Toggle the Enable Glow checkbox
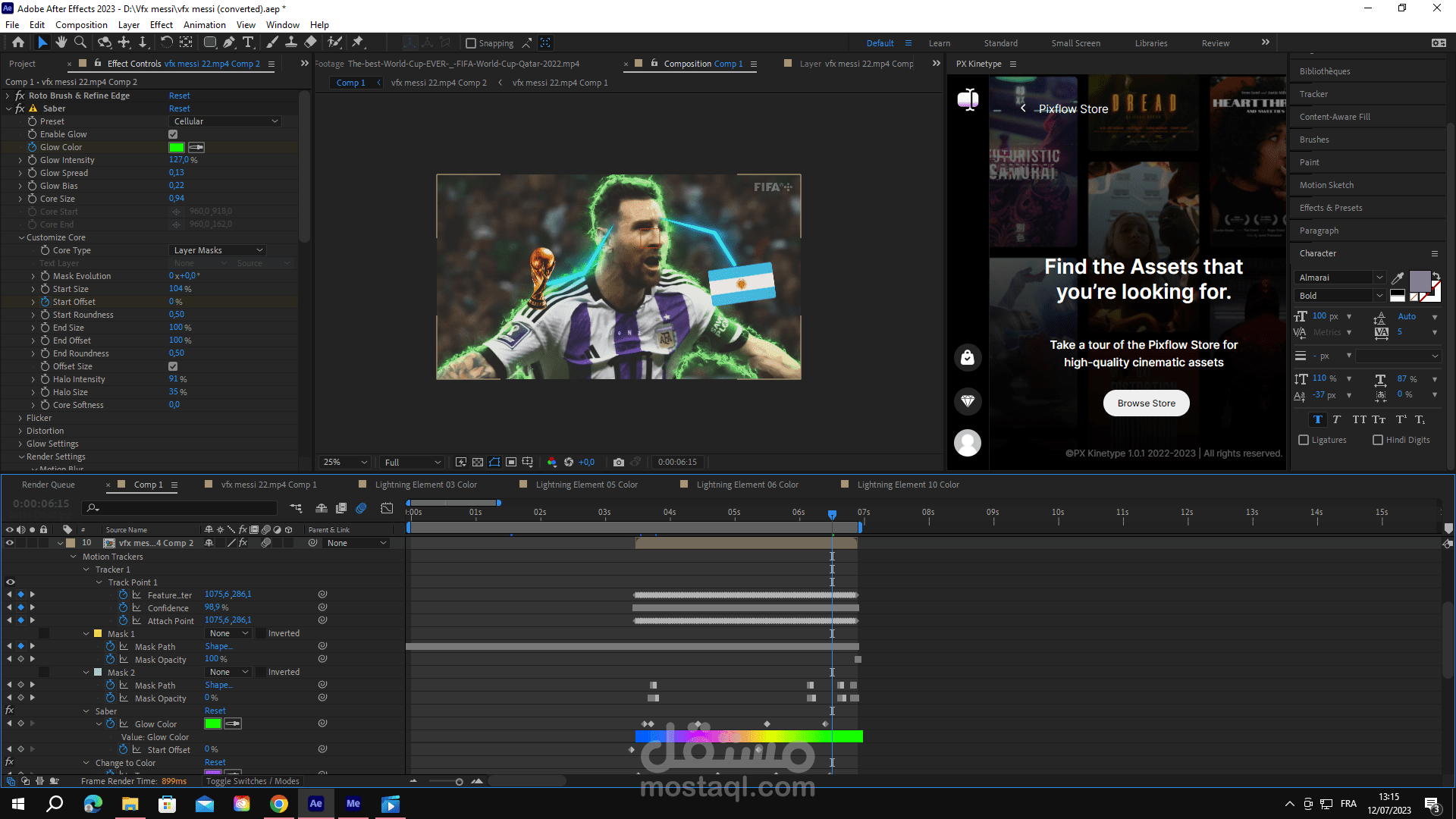 (x=173, y=134)
